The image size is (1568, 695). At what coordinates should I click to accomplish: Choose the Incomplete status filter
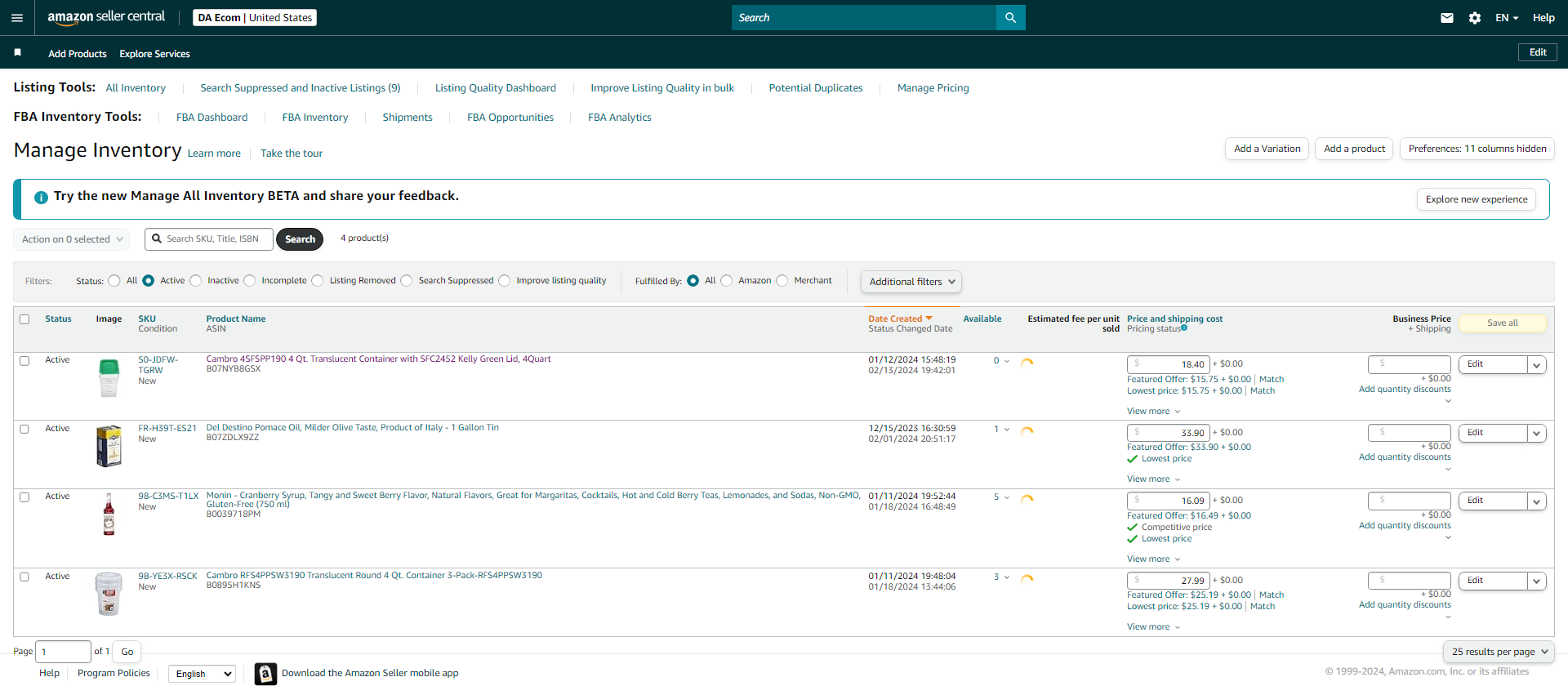(x=250, y=281)
